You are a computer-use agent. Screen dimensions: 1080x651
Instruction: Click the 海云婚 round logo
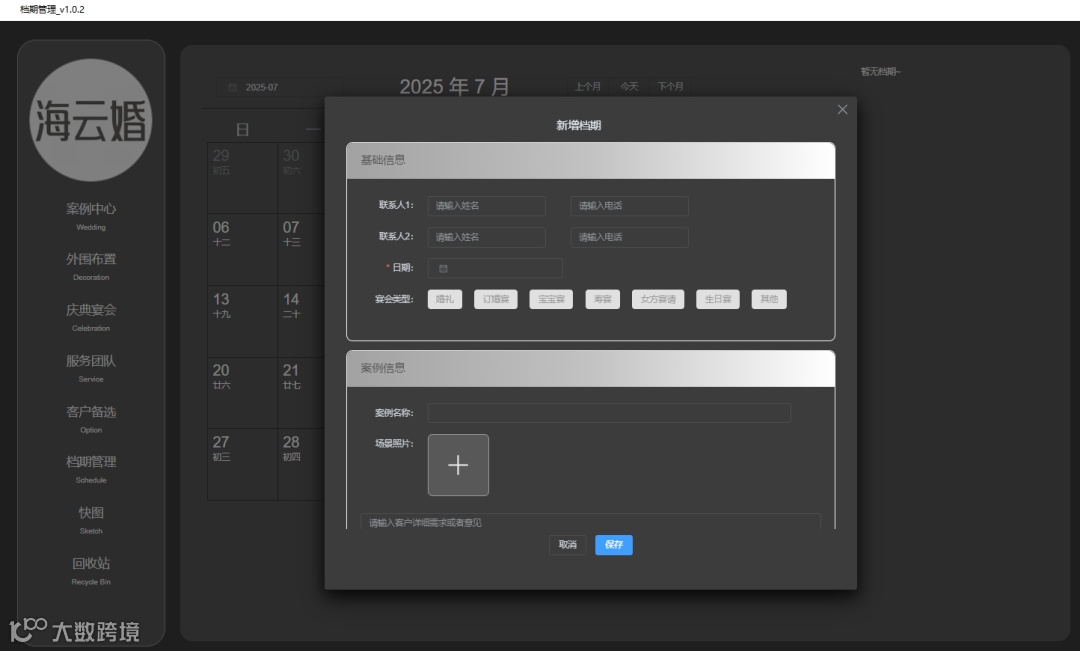pyautogui.click(x=91, y=120)
